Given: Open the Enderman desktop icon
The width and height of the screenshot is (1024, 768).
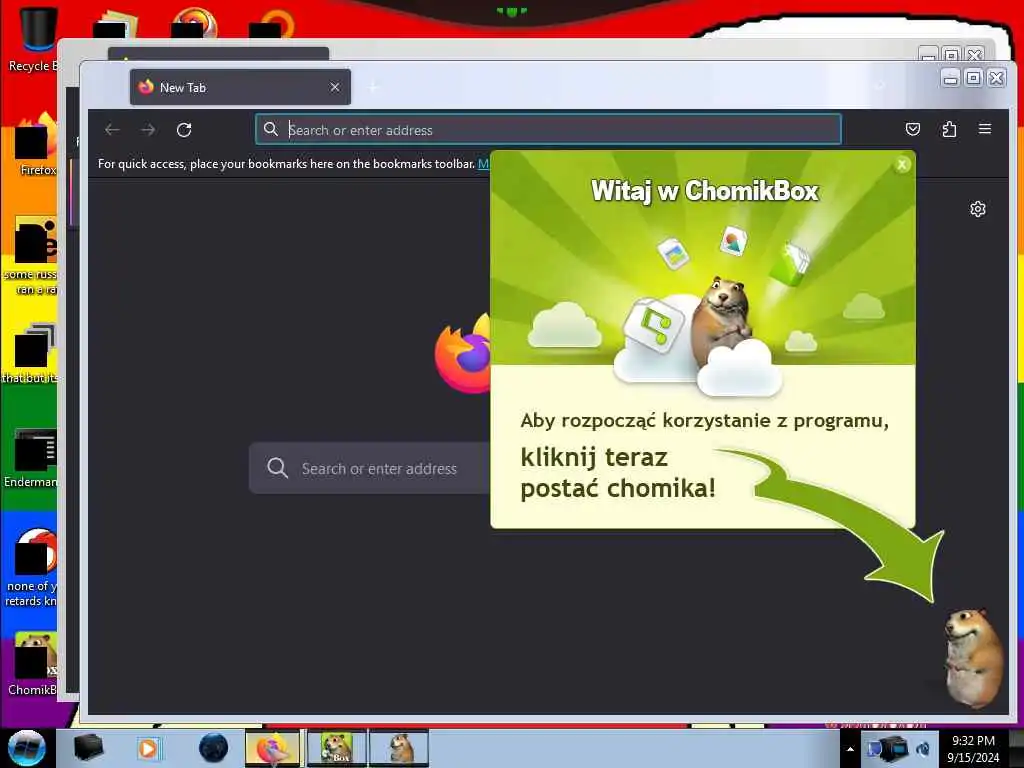Looking at the screenshot, I should pyautogui.click(x=31, y=458).
